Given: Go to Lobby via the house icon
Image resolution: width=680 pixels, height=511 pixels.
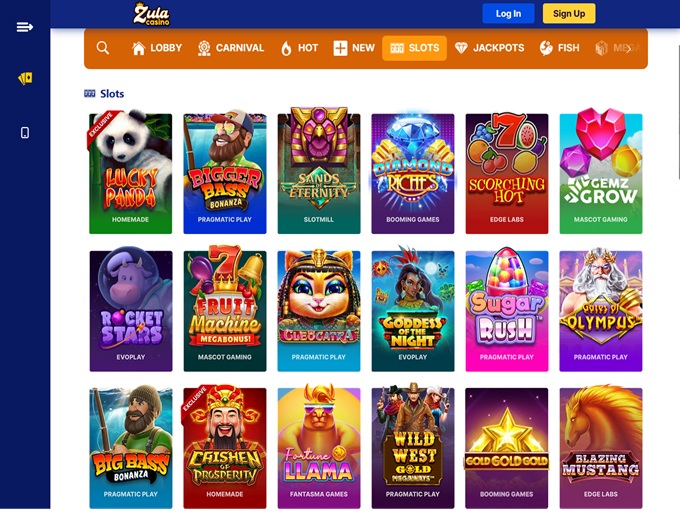Looking at the screenshot, I should [157, 48].
